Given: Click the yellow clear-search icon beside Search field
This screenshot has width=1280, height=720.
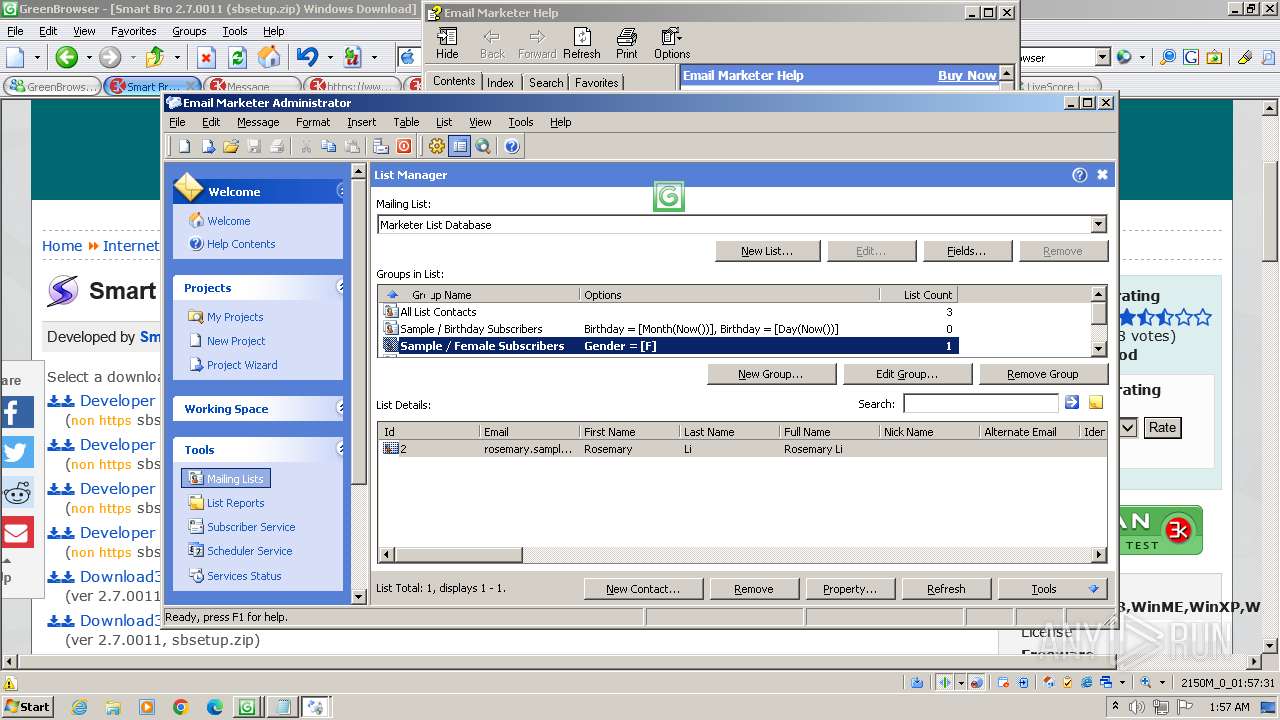Looking at the screenshot, I should (1096, 403).
